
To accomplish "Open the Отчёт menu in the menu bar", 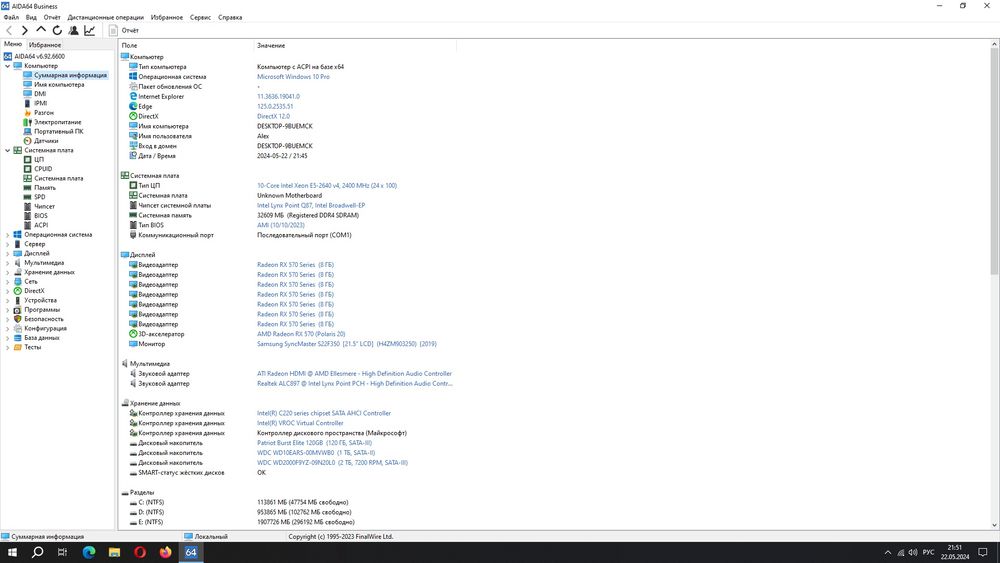I will click(52, 17).
